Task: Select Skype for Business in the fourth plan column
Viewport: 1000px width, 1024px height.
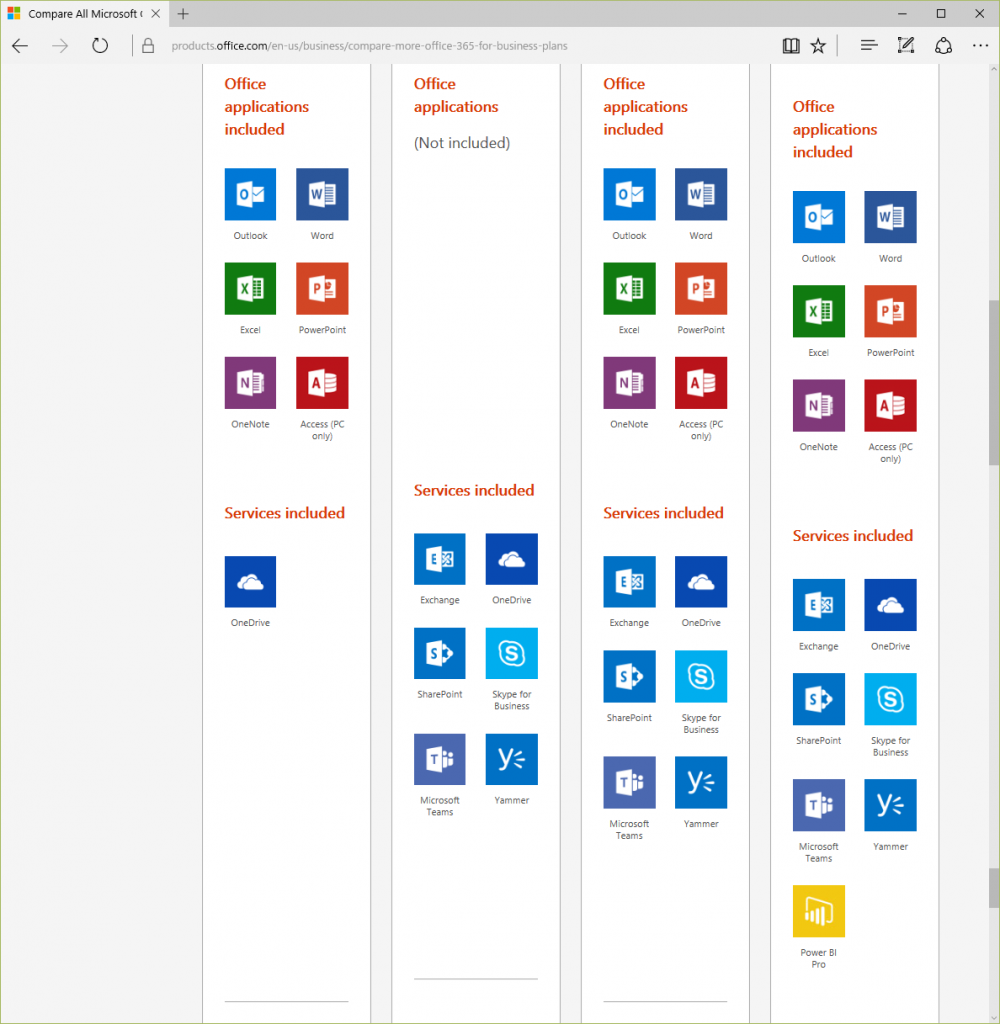Action: click(x=890, y=699)
